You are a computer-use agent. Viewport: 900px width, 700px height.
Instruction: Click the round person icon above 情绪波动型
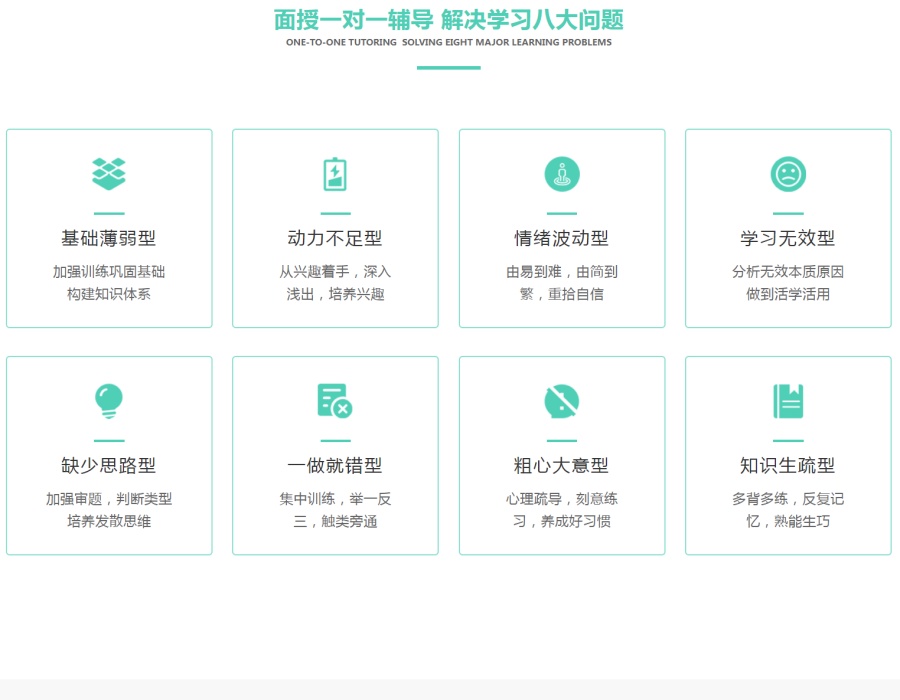point(562,174)
